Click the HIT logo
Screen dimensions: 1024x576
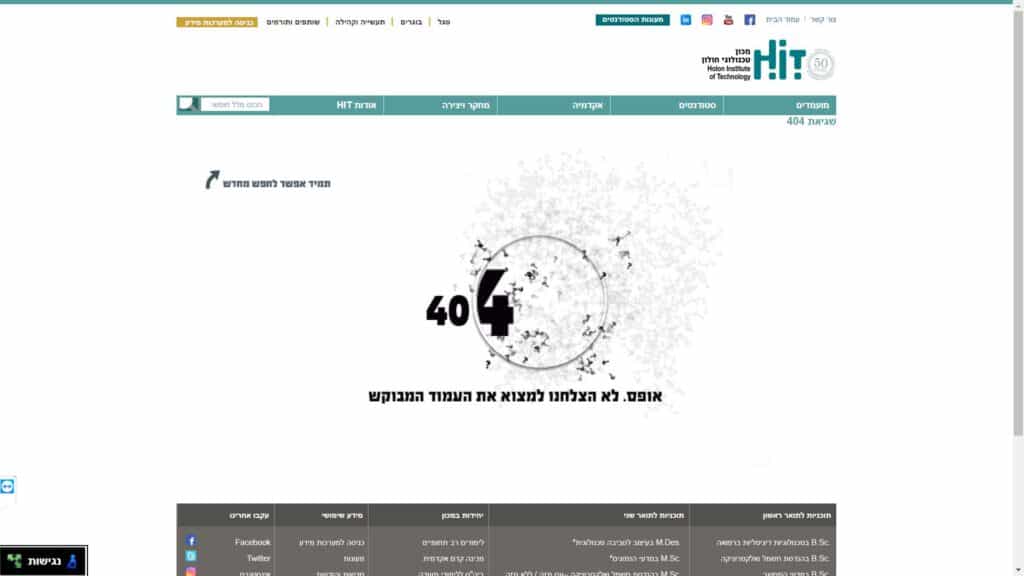768,60
